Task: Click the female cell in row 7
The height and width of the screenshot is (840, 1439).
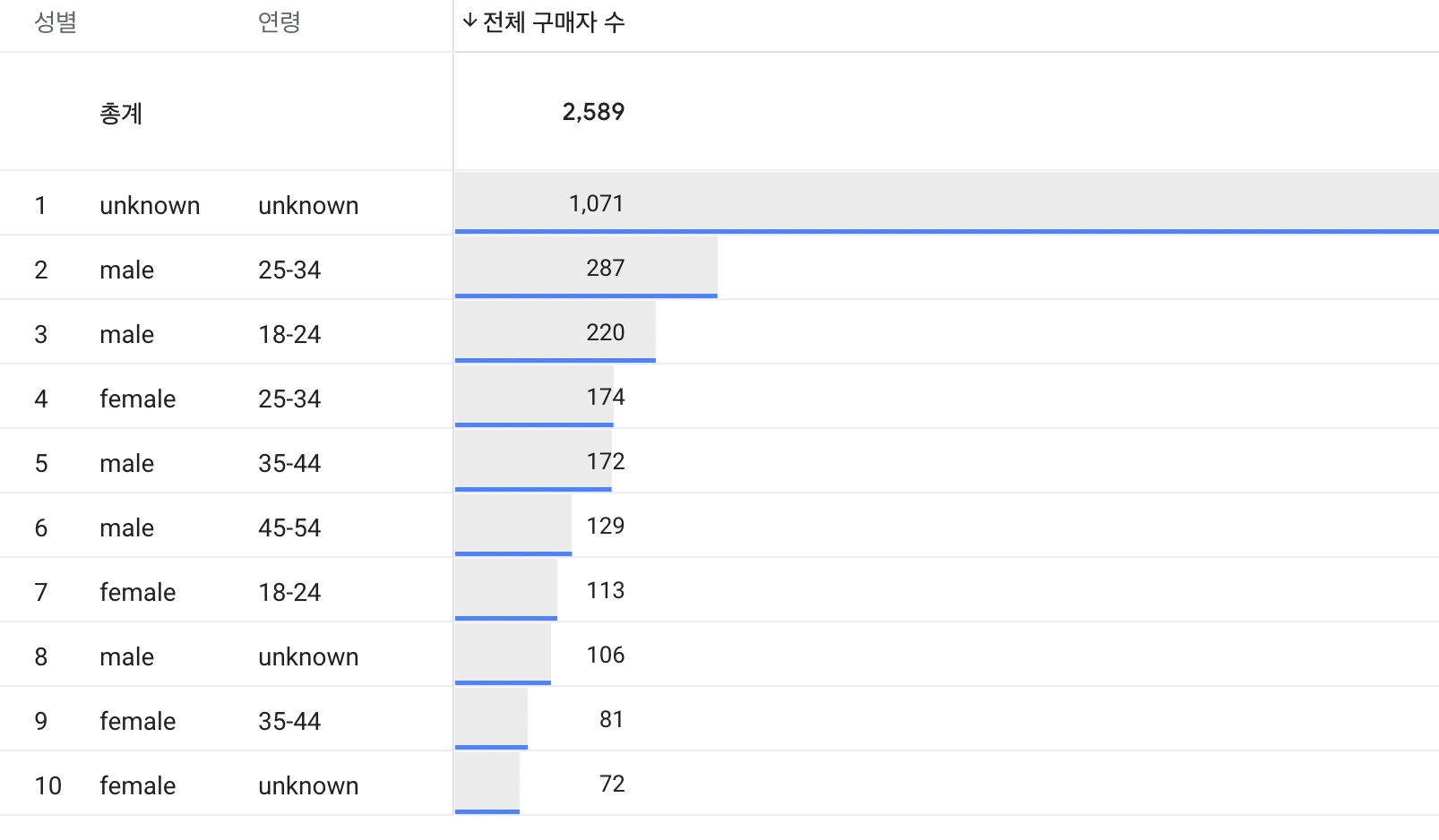Action: [137, 592]
